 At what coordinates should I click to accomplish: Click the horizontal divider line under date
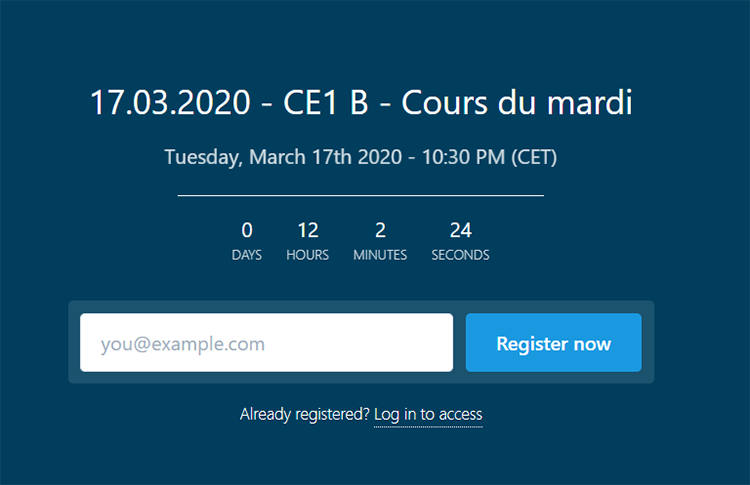(x=361, y=195)
